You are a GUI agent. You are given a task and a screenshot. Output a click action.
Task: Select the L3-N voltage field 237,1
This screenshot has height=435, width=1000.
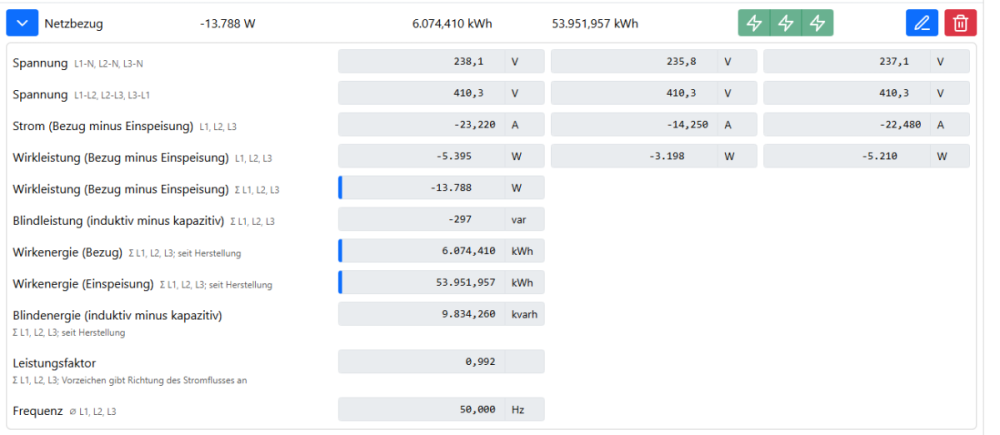[x=846, y=62]
